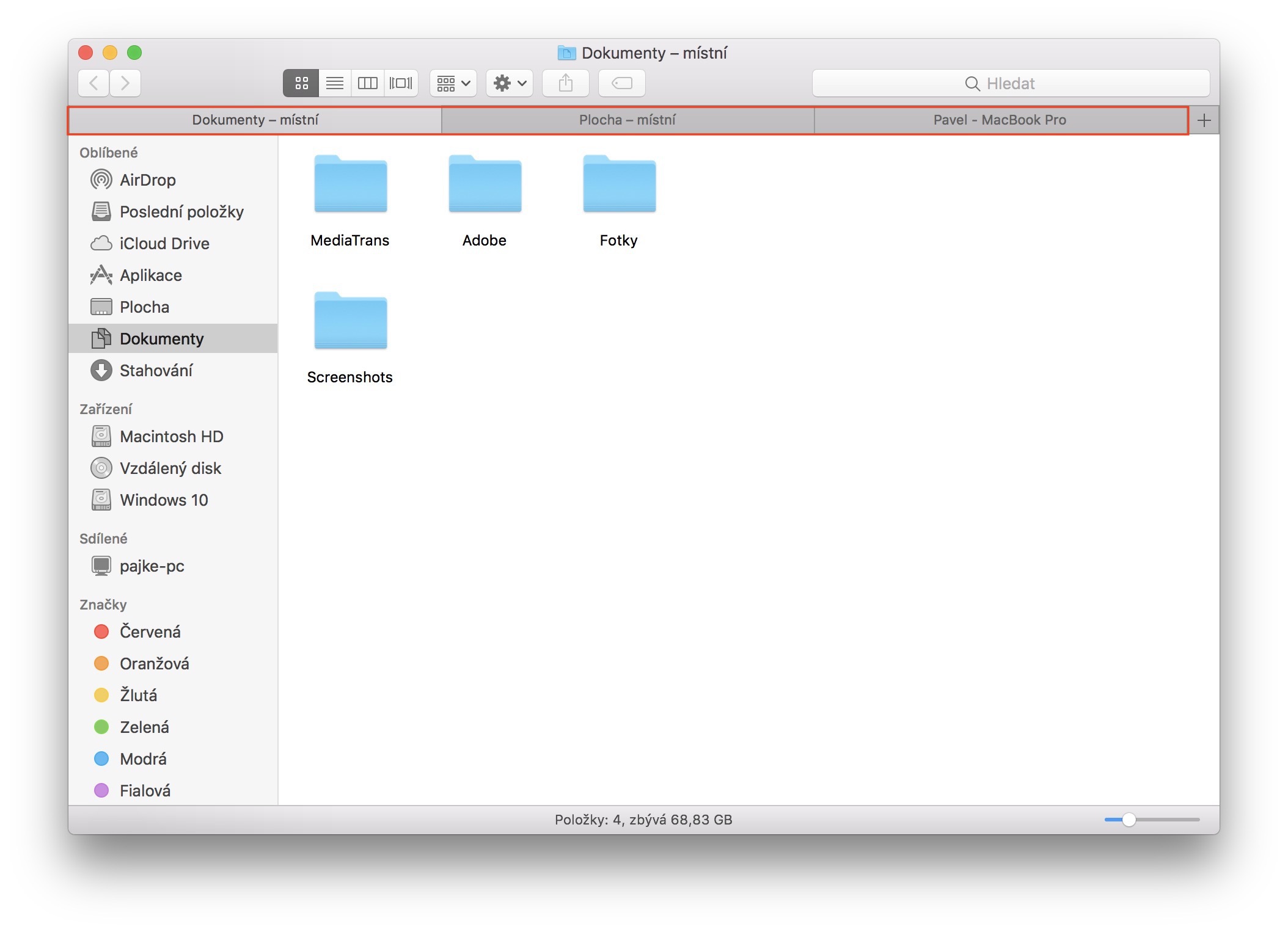
Task: Switch to Plocha – místní tab
Action: pyautogui.click(x=627, y=120)
